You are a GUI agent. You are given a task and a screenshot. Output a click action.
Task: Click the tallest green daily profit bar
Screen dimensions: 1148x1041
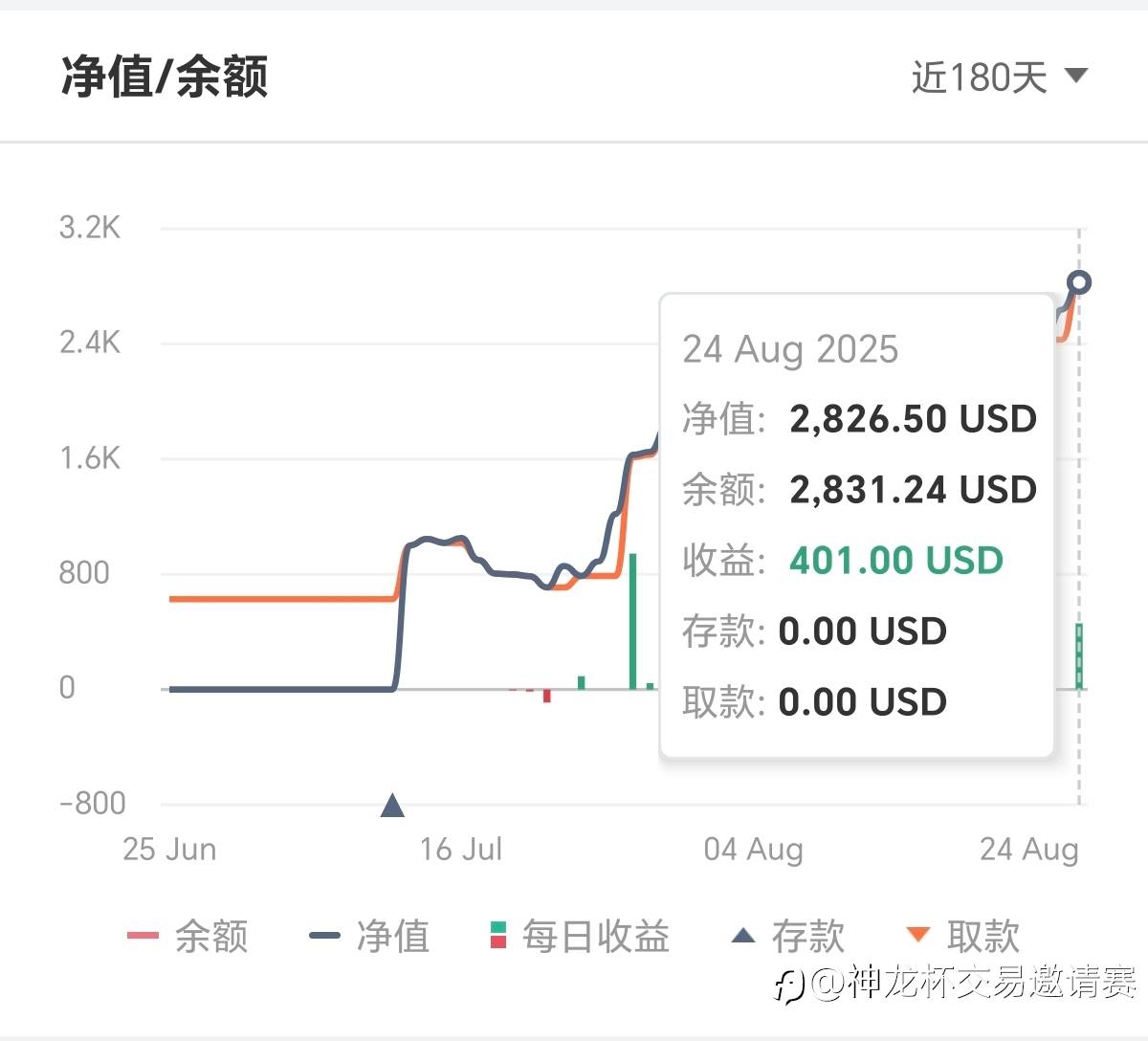point(632,620)
